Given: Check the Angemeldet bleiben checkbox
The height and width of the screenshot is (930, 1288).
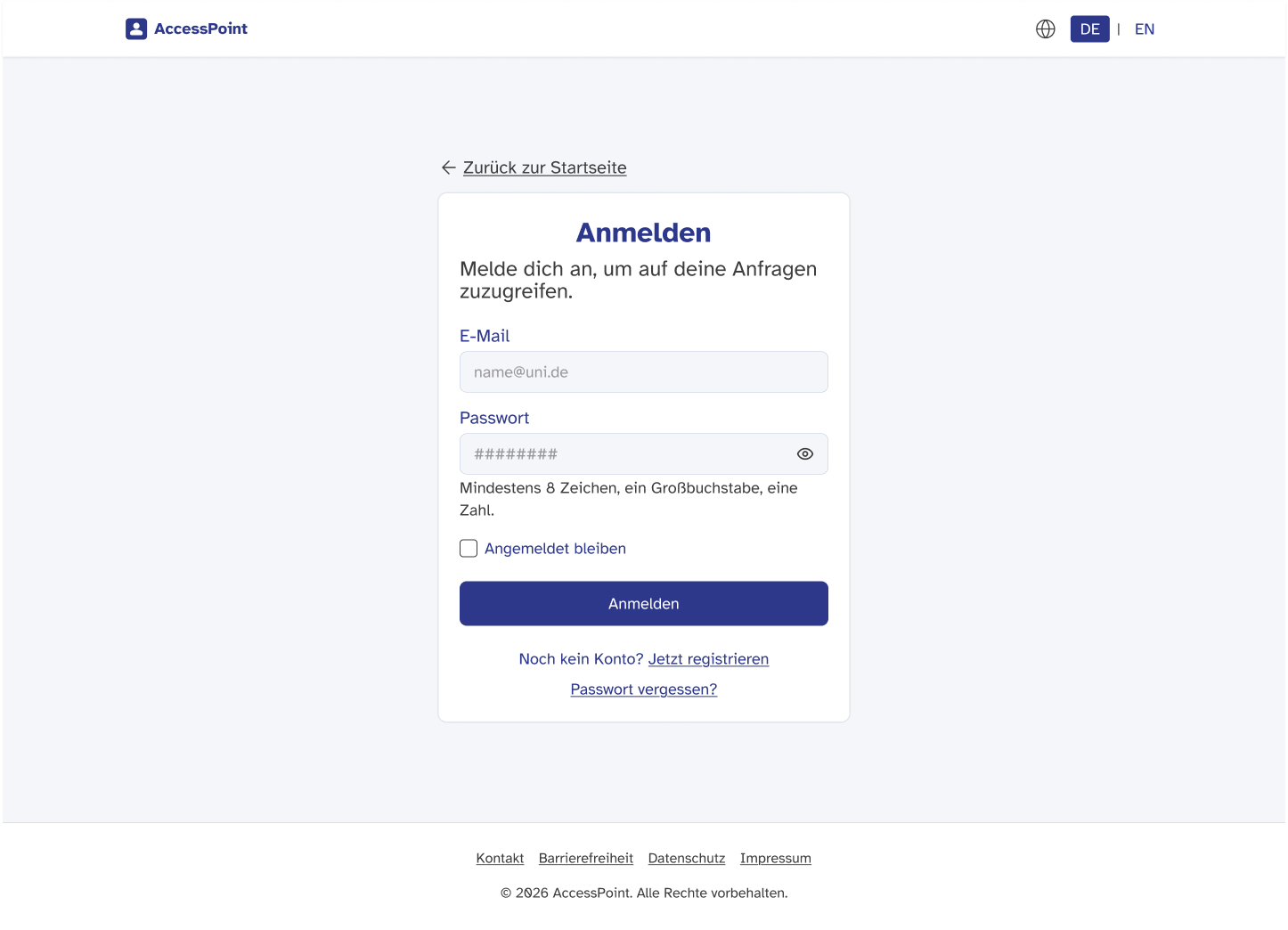Looking at the screenshot, I should click(469, 549).
